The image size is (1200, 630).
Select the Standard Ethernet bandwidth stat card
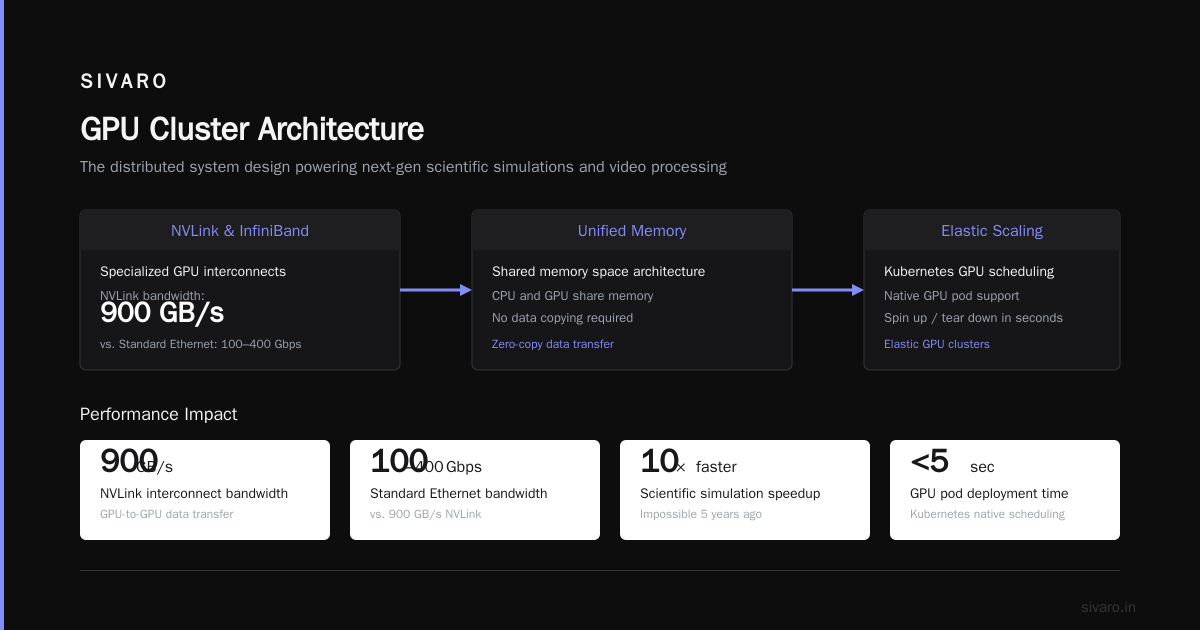[x=475, y=490]
